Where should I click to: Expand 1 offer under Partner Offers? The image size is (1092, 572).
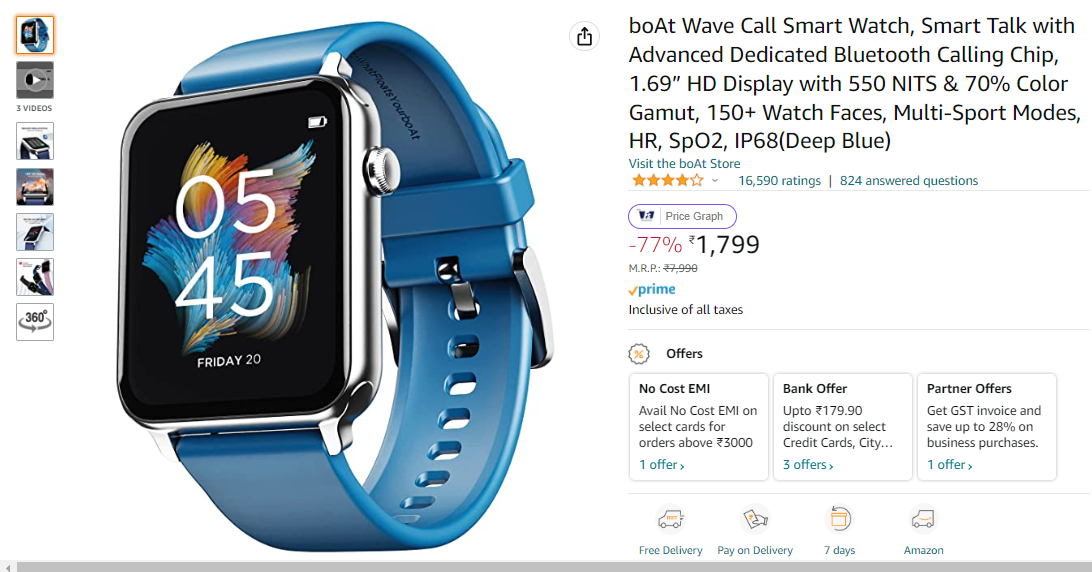949,465
